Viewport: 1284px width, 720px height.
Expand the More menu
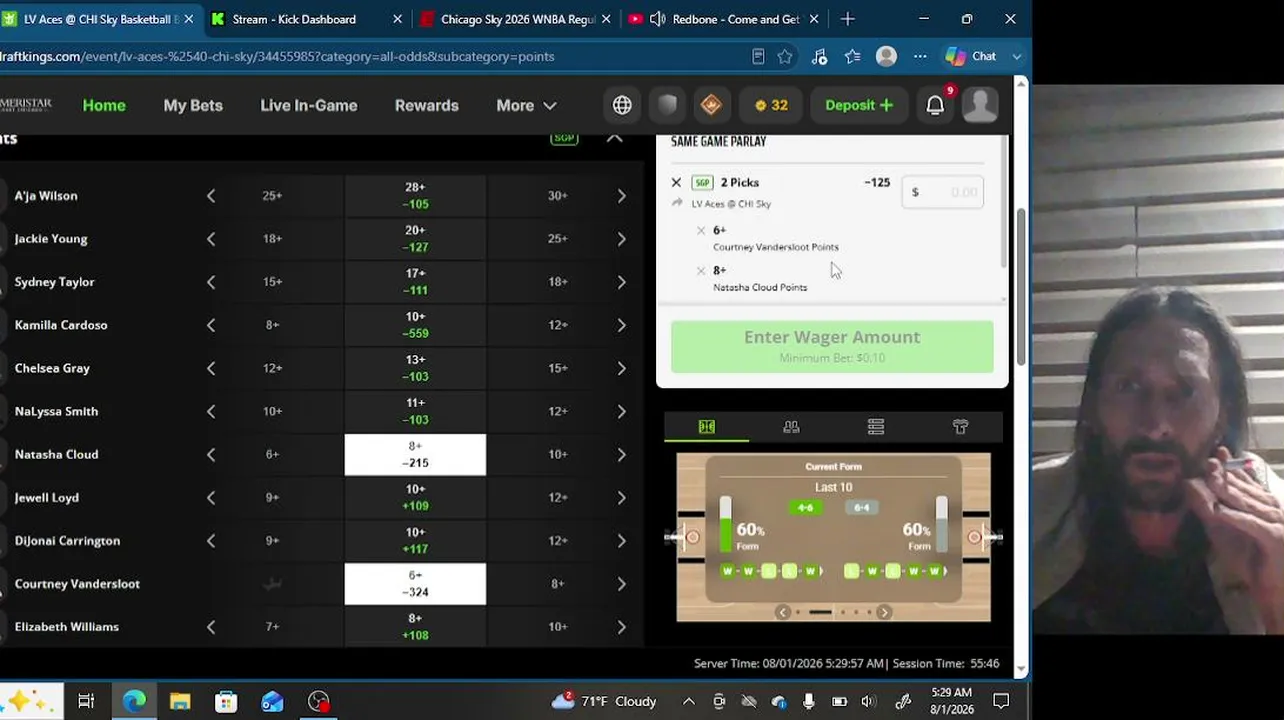click(526, 105)
